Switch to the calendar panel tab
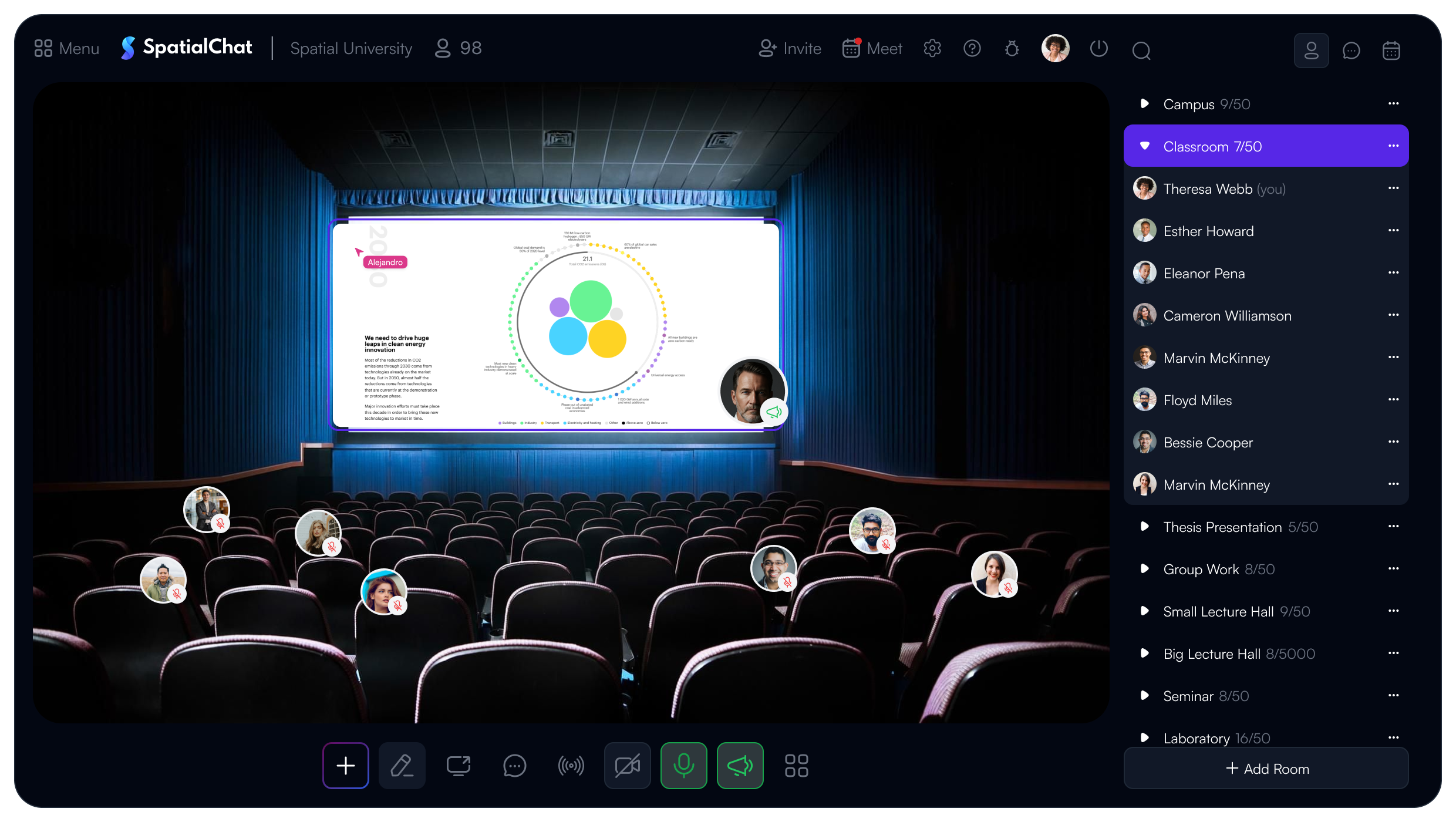 [x=1391, y=50]
